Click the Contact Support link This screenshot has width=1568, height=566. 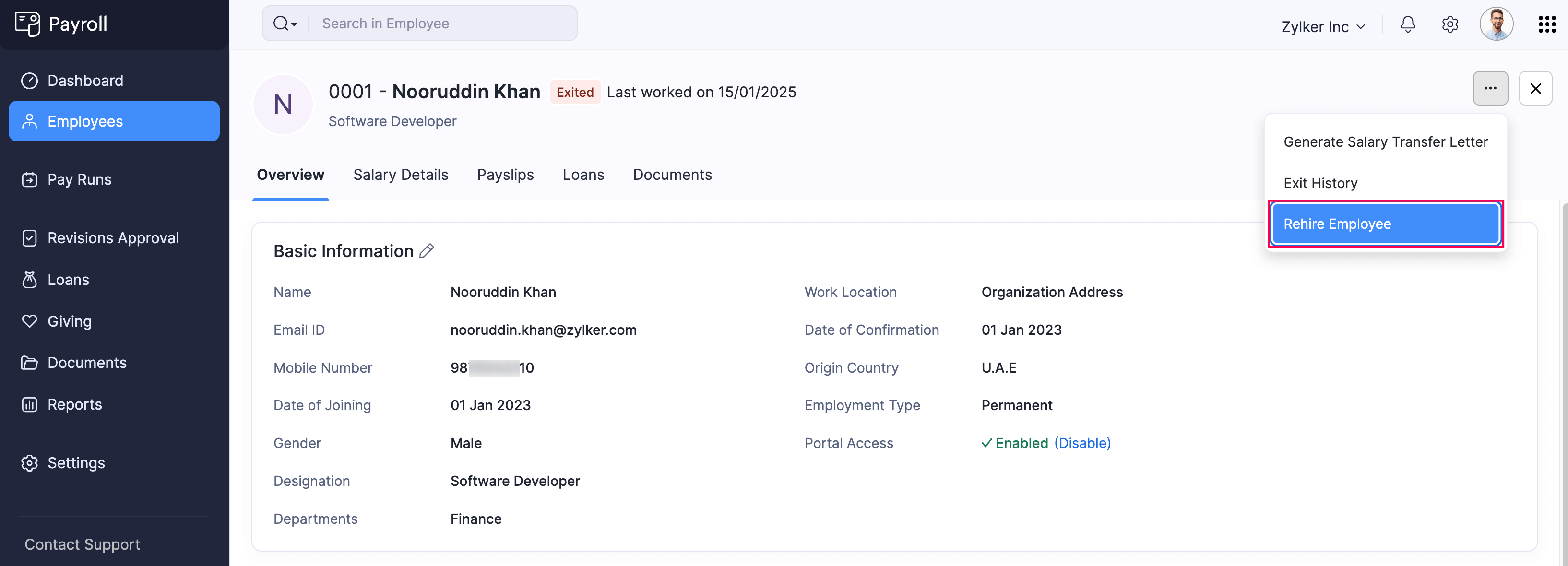tap(82, 544)
